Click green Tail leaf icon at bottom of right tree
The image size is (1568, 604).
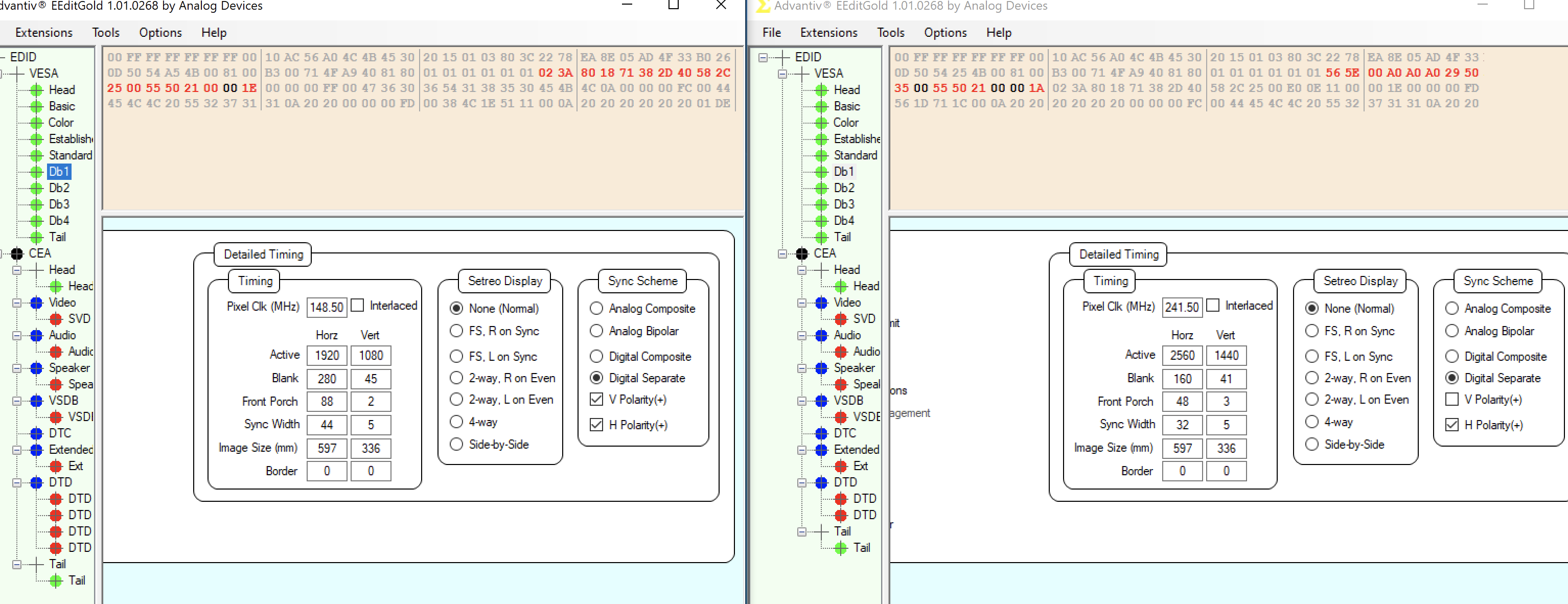coord(841,548)
